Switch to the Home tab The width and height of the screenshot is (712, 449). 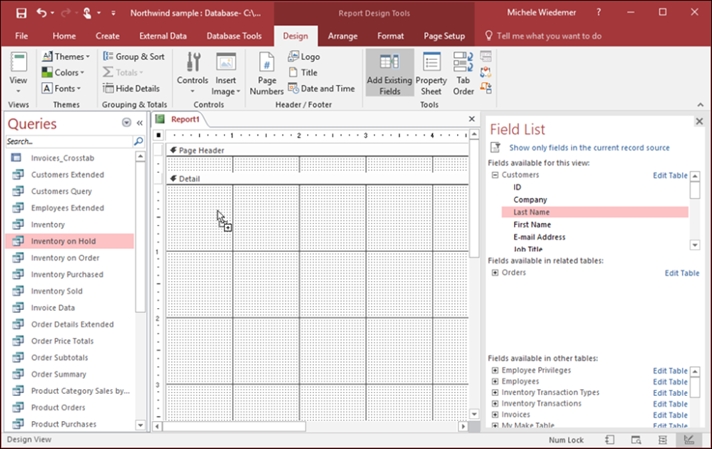click(64, 36)
